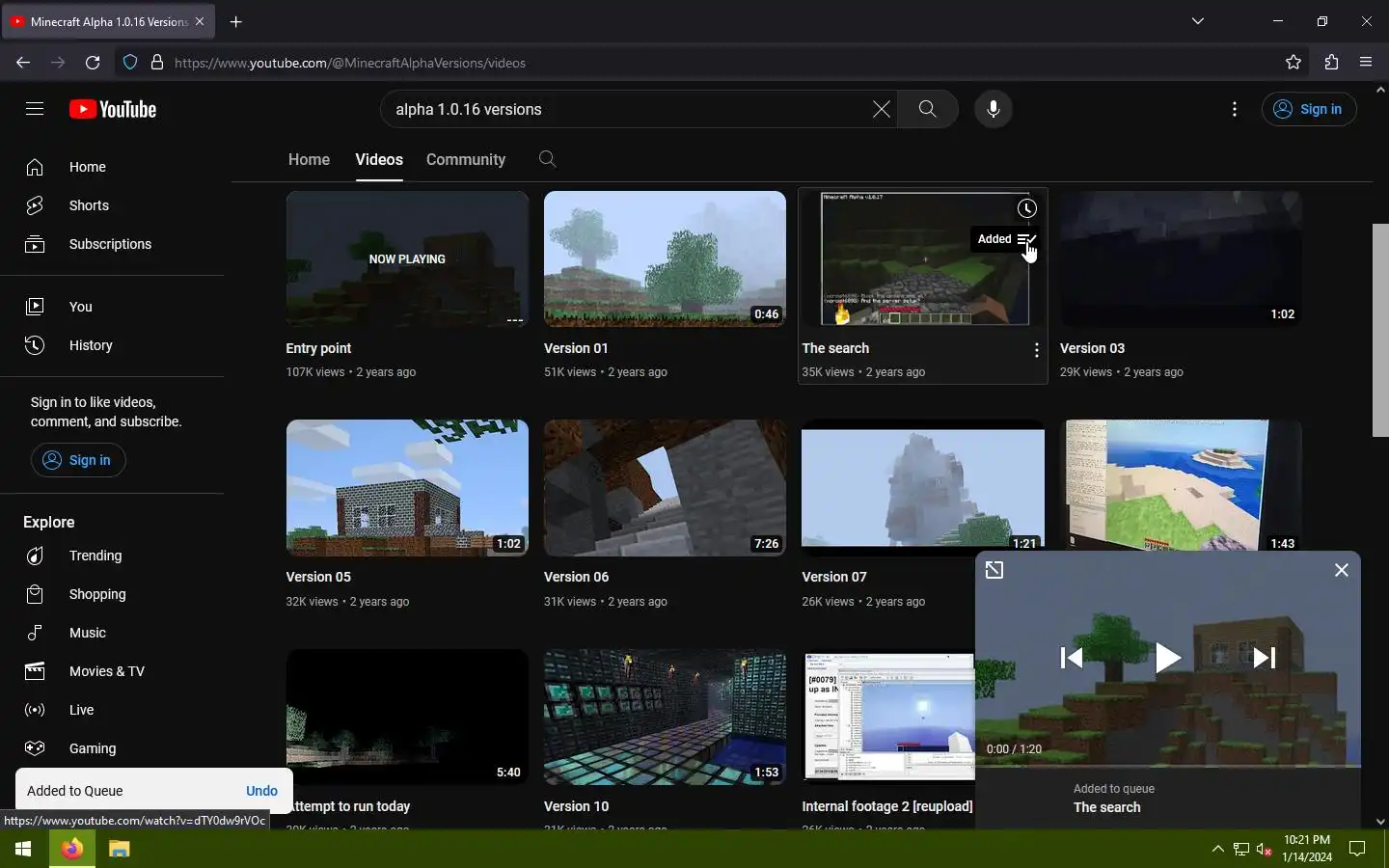Image resolution: width=1389 pixels, height=868 pixels.
Task: Open Subscriptions in the sidebar
Action: [112, 244]
